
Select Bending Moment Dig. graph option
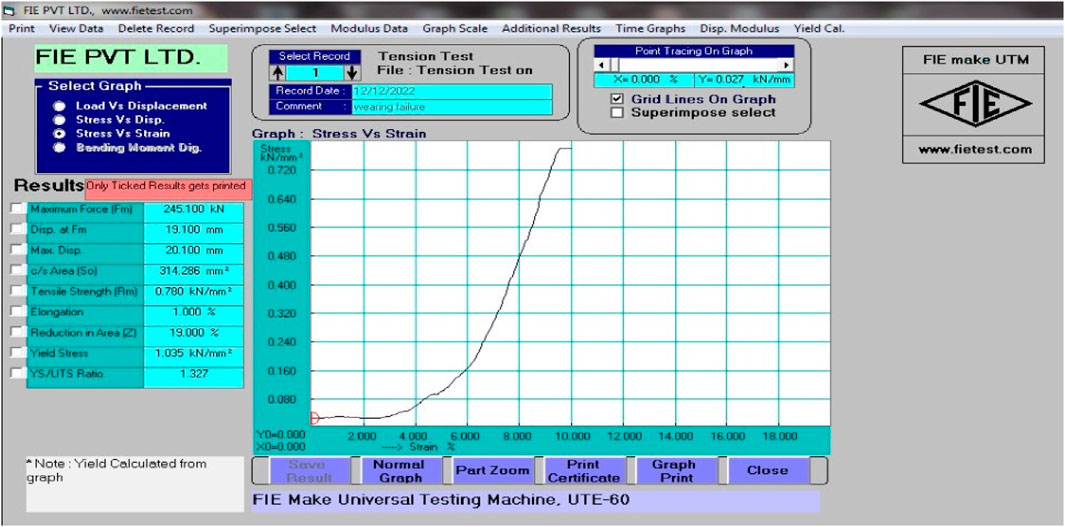(60, 147)
